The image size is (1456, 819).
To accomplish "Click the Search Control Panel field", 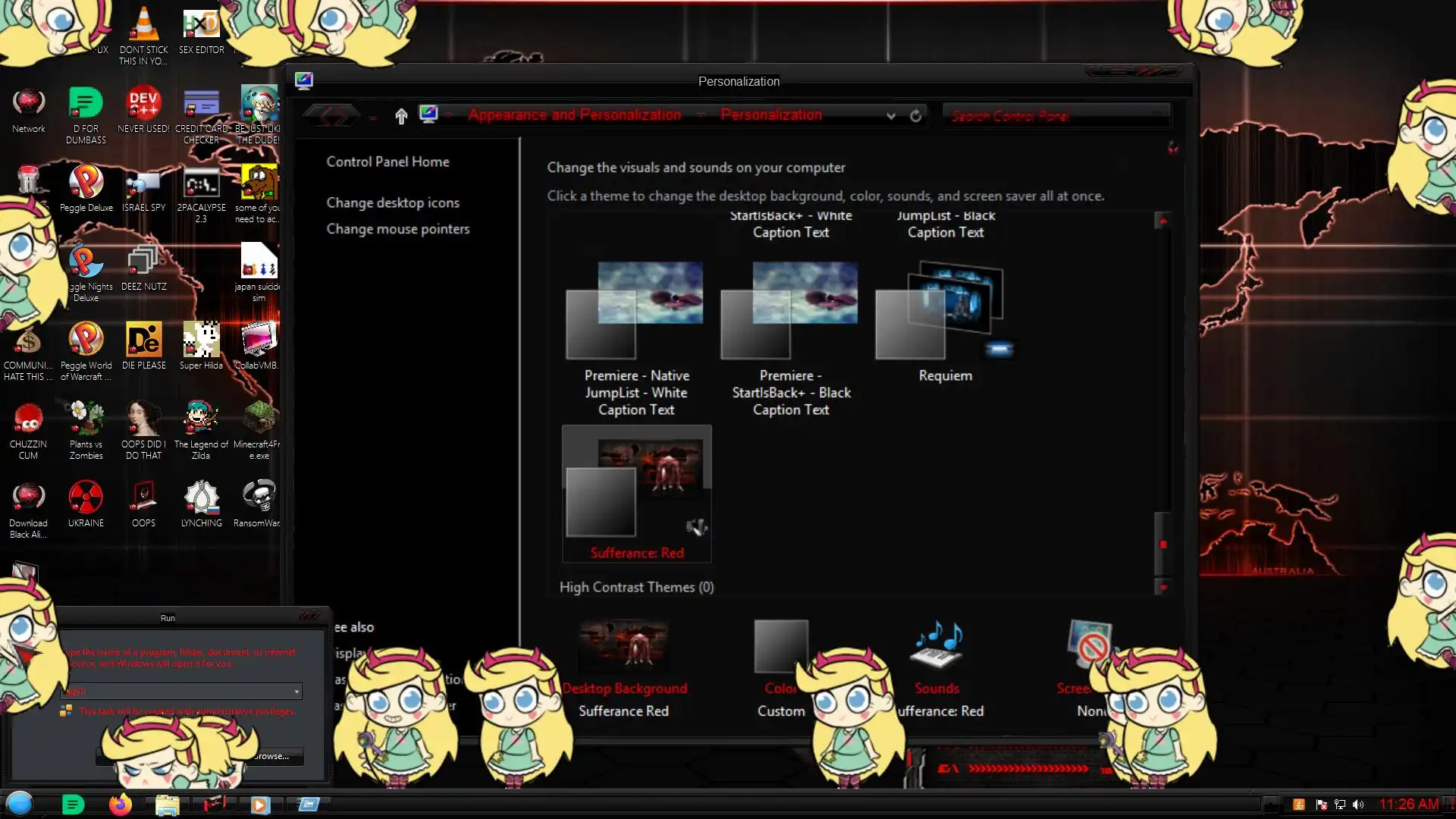I will point(1054,116).
